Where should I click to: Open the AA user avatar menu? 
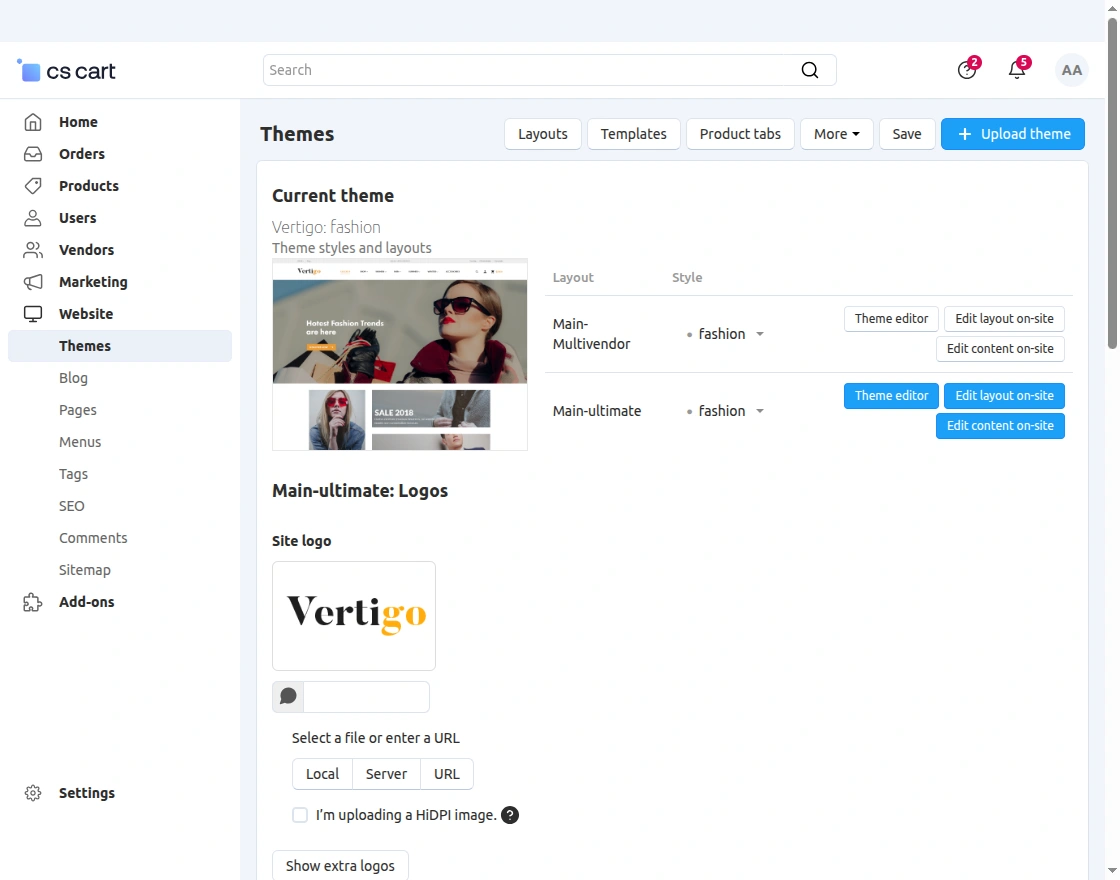(1071, 70)
